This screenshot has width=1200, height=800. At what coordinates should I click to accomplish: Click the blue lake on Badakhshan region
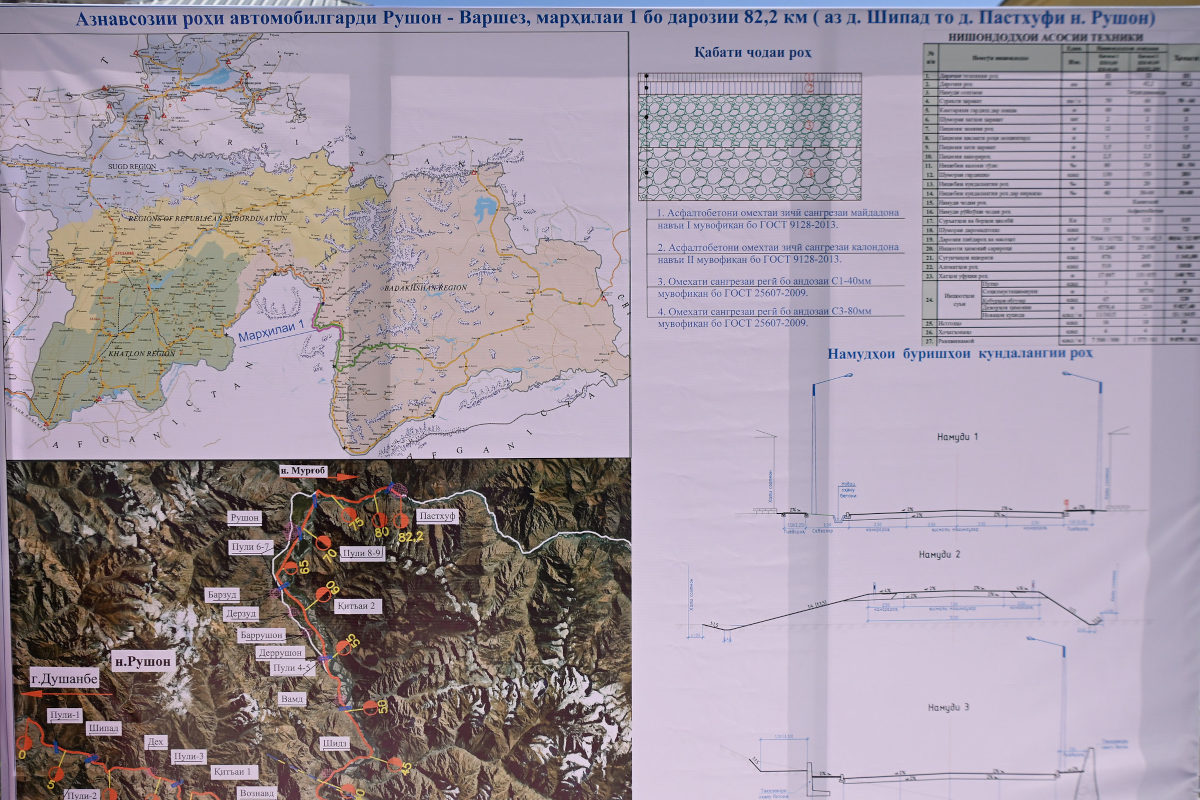coord(484,210)
